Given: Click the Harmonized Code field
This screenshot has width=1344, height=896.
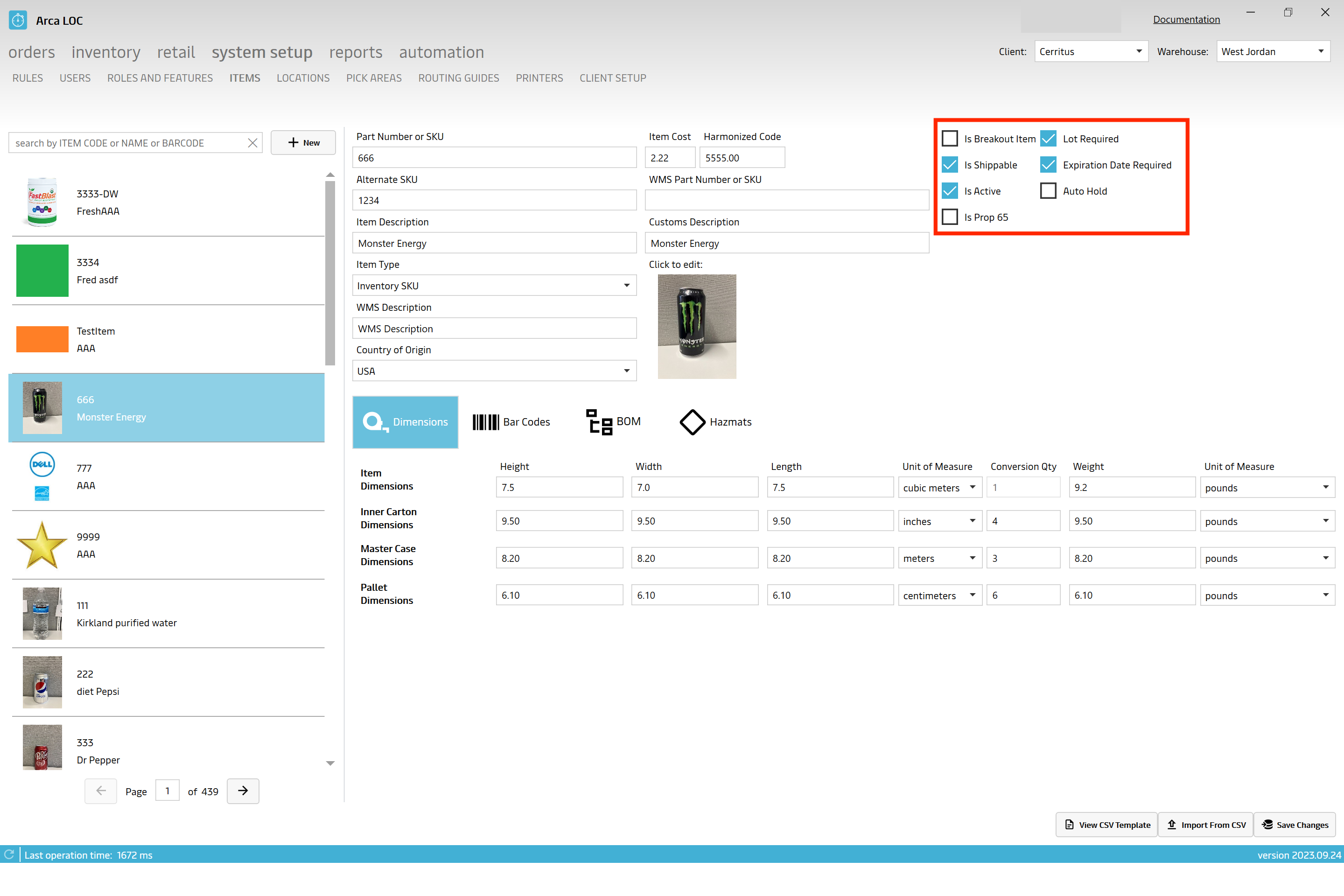Looking at the screenshot, I should [x=742, y=158].
